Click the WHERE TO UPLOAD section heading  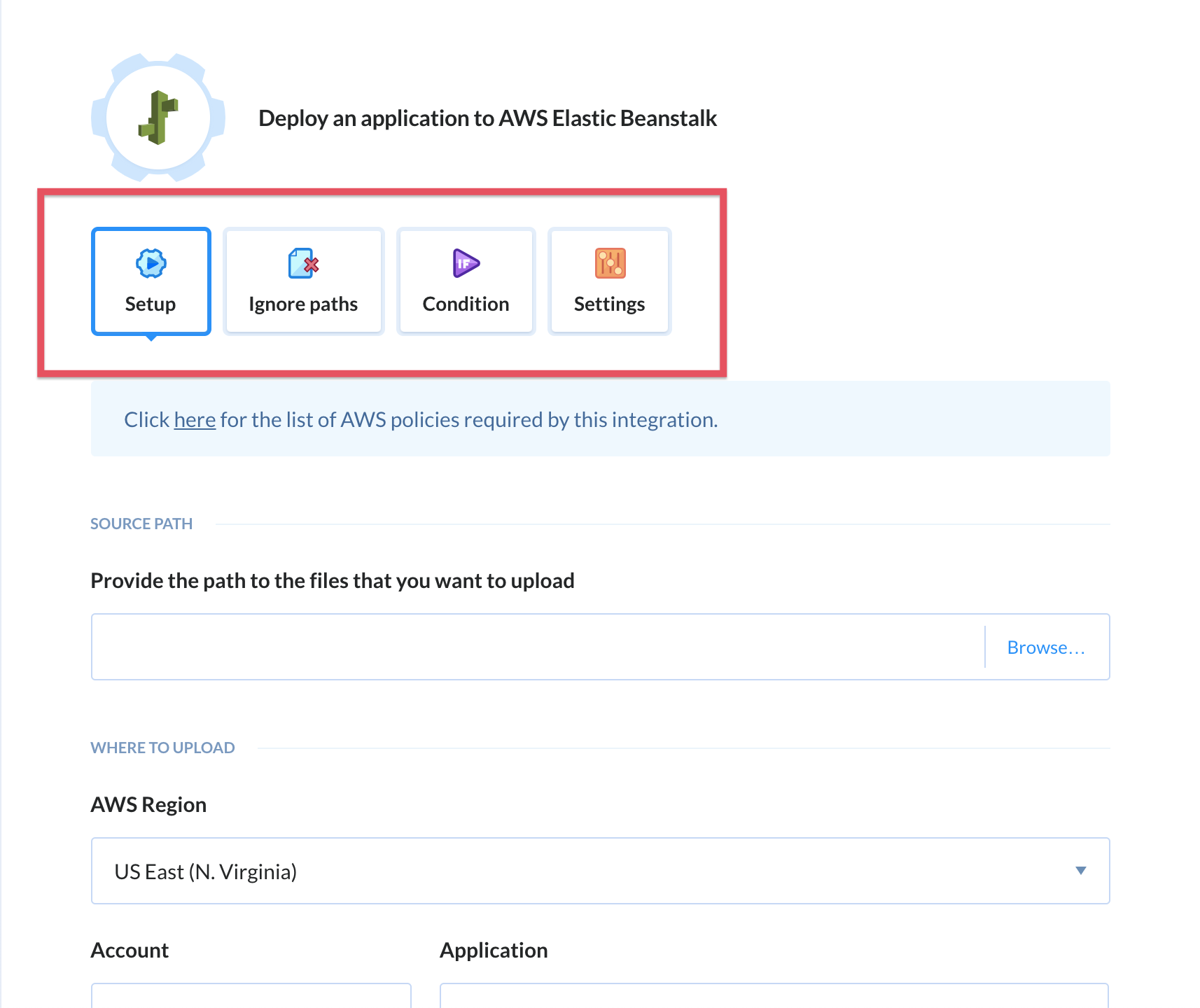162,748
